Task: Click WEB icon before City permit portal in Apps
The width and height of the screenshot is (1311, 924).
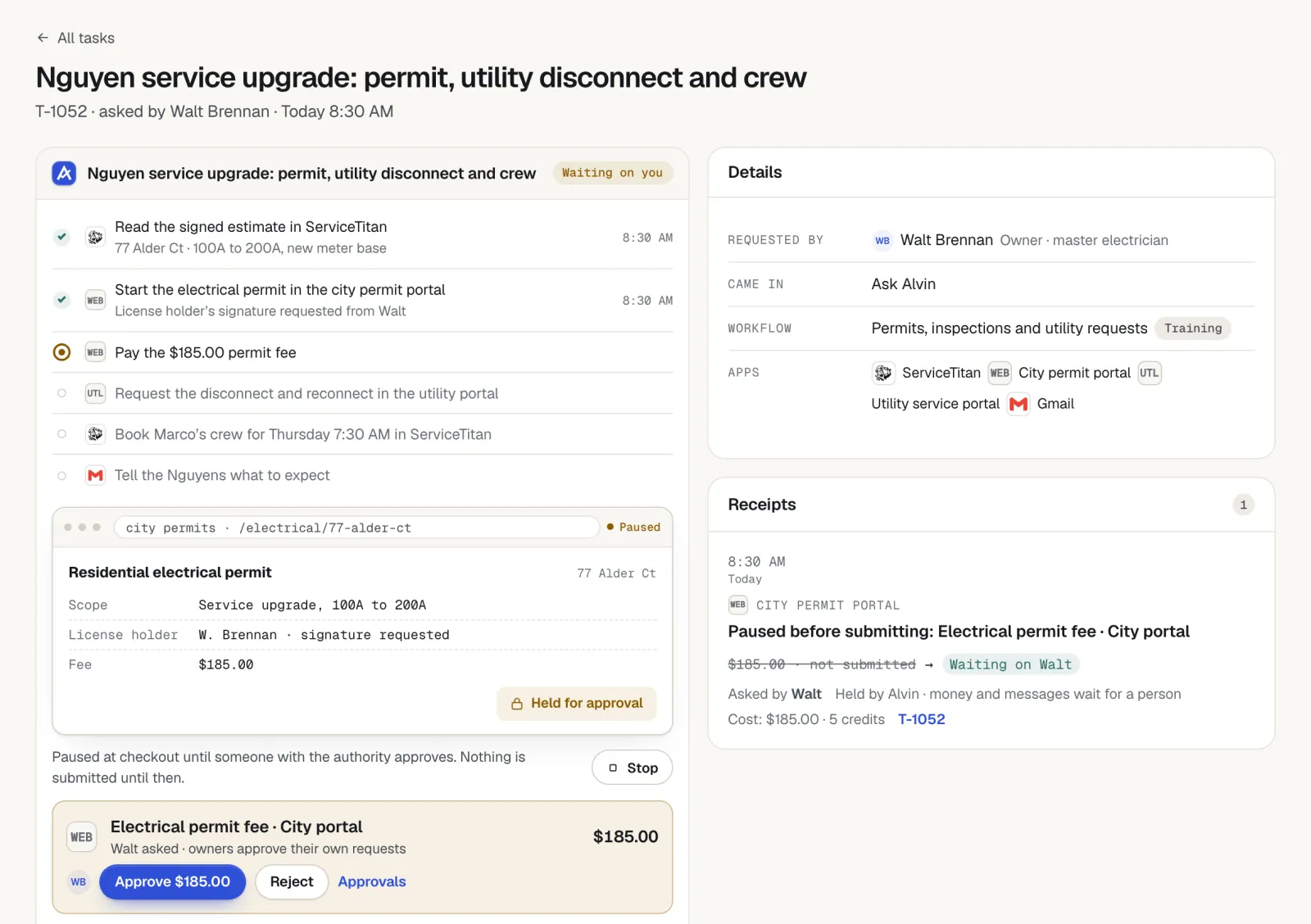Action: point(1000,373)
